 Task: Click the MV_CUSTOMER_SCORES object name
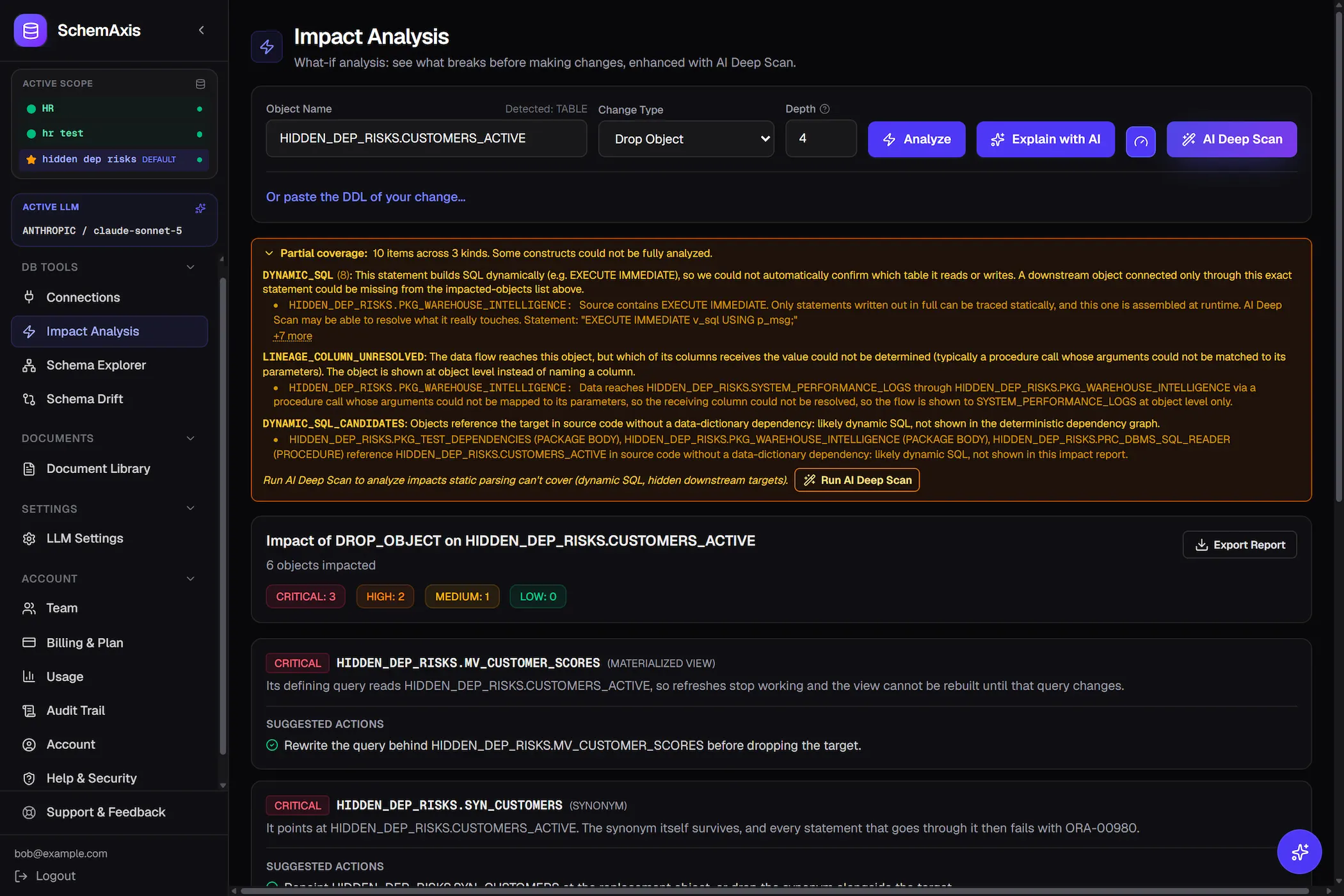click(x=468, y=663)
